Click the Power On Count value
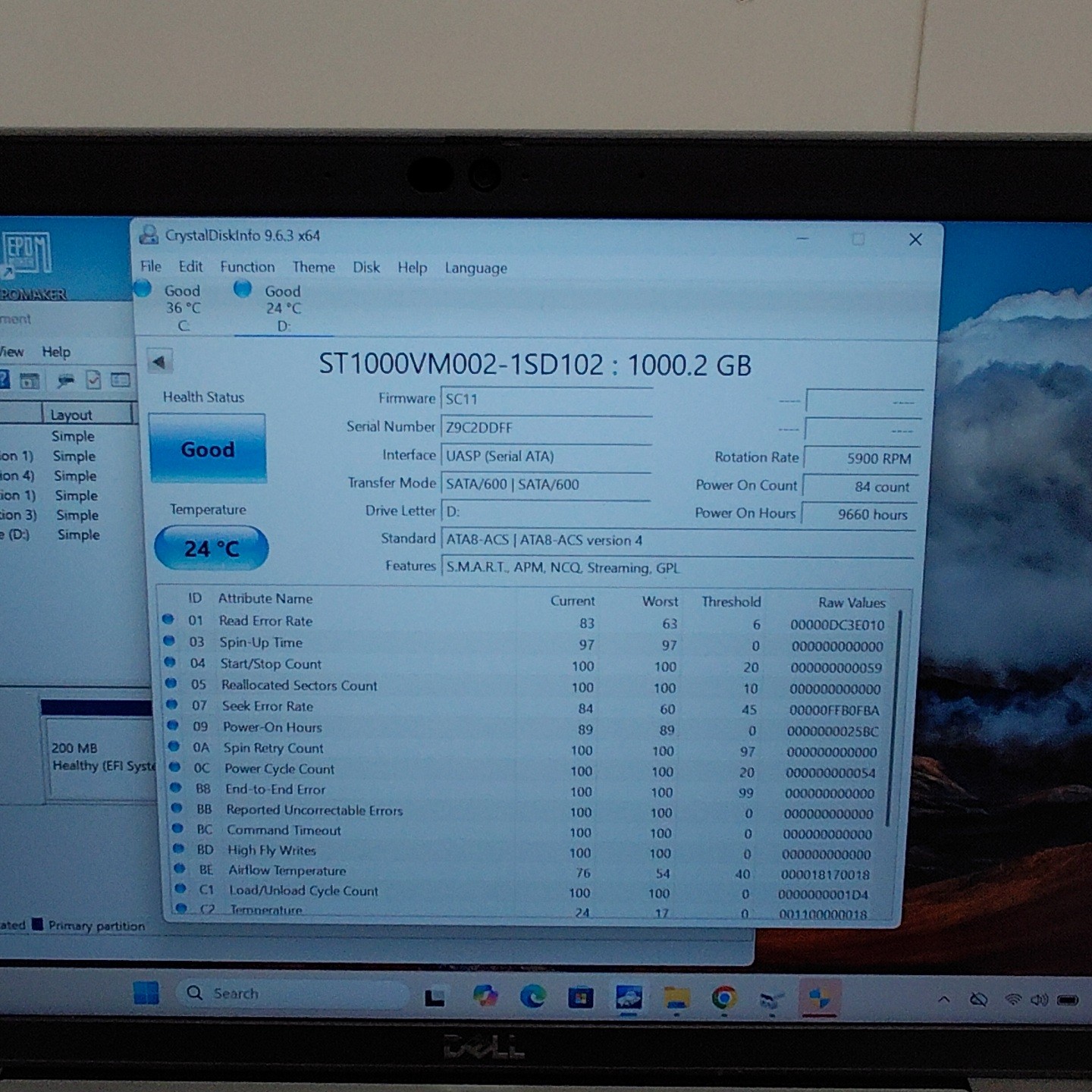This screenshot has height=1092, width=1092. (860, 487)
